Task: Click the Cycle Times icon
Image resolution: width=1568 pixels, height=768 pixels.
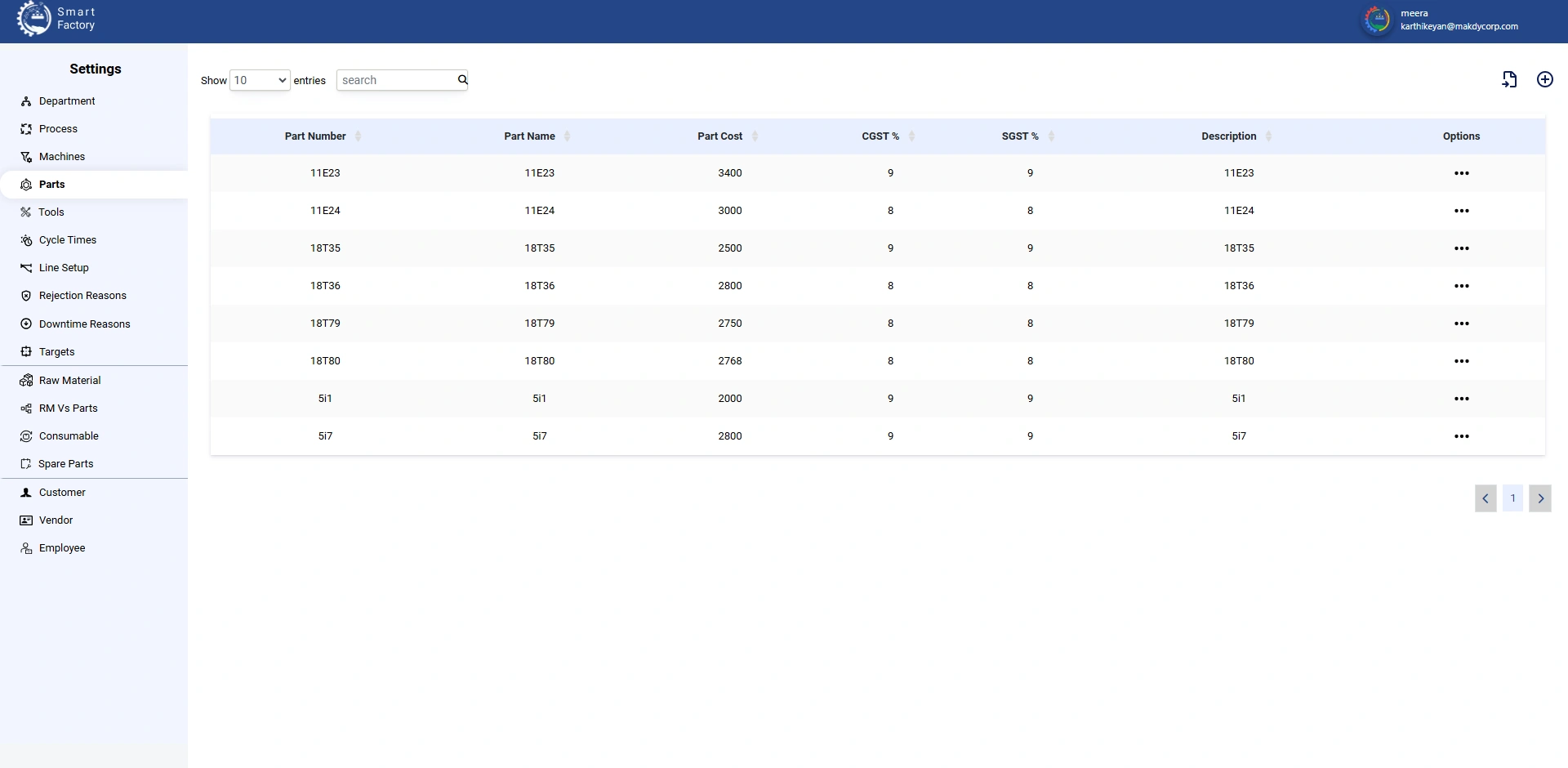Action: [26, 240]
